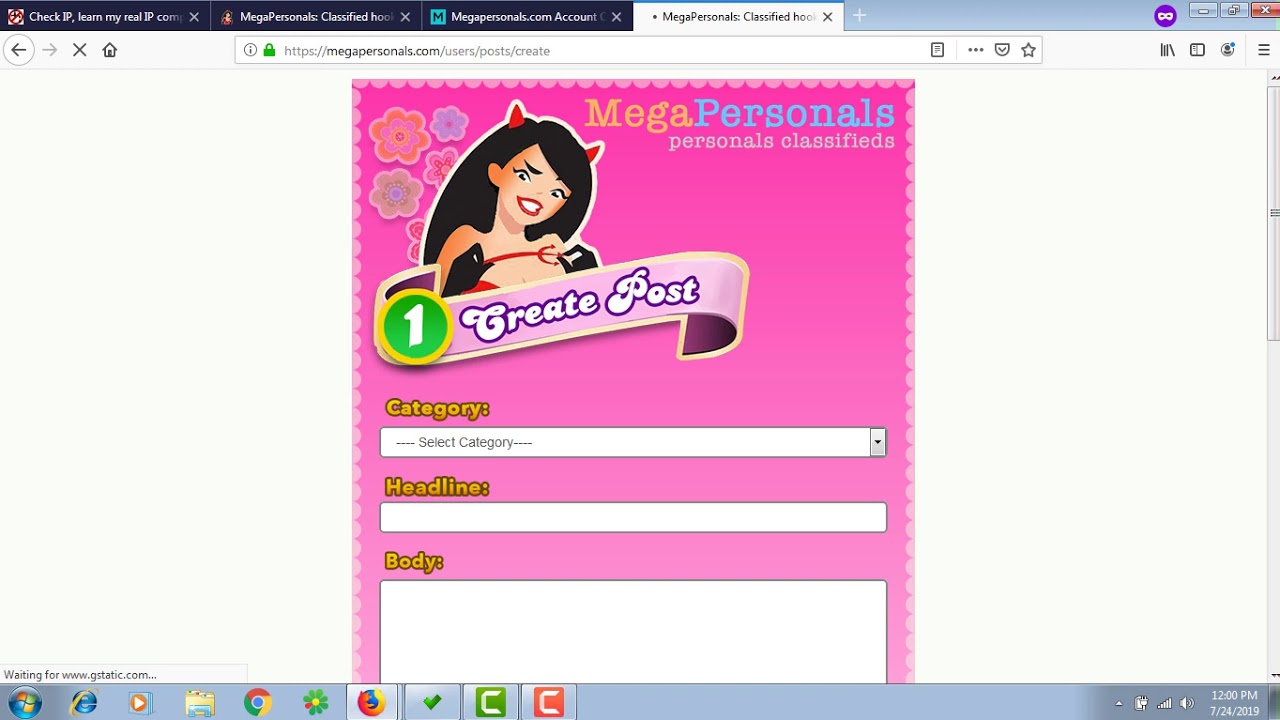Image resolution: width=1280 pixels, height=720 pixels.
Task: Open the ICQ flower icon in taskbar
Action: pos(315,703)
